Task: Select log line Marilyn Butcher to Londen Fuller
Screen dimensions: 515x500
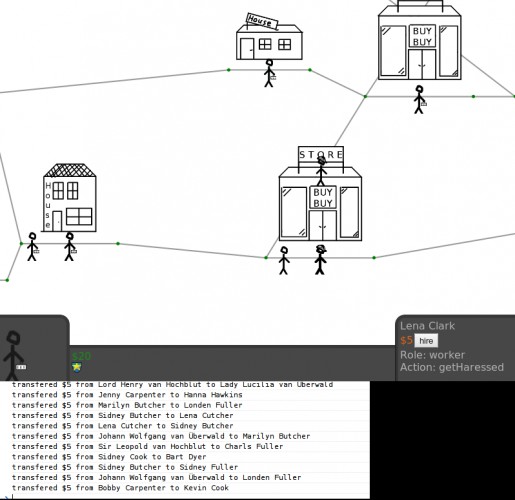Action: click(127, 405)
